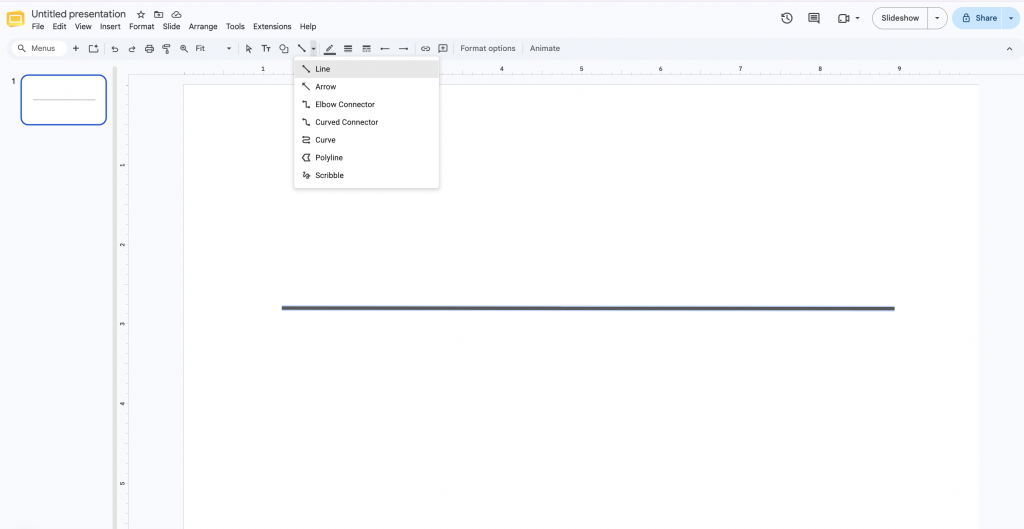Open the comments panel icon
This screenshot has height=529, width=1024.
point(814,18)
